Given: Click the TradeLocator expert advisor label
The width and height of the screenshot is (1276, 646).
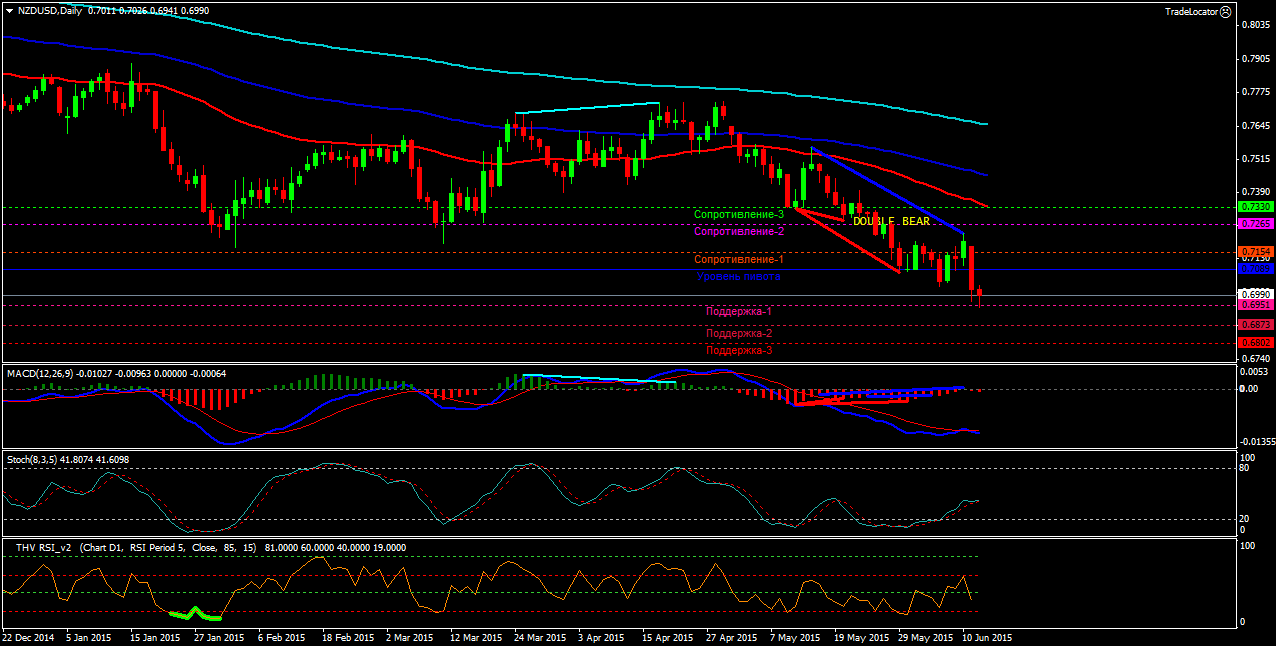Looking at the screenshot, I should (1192, 11).
